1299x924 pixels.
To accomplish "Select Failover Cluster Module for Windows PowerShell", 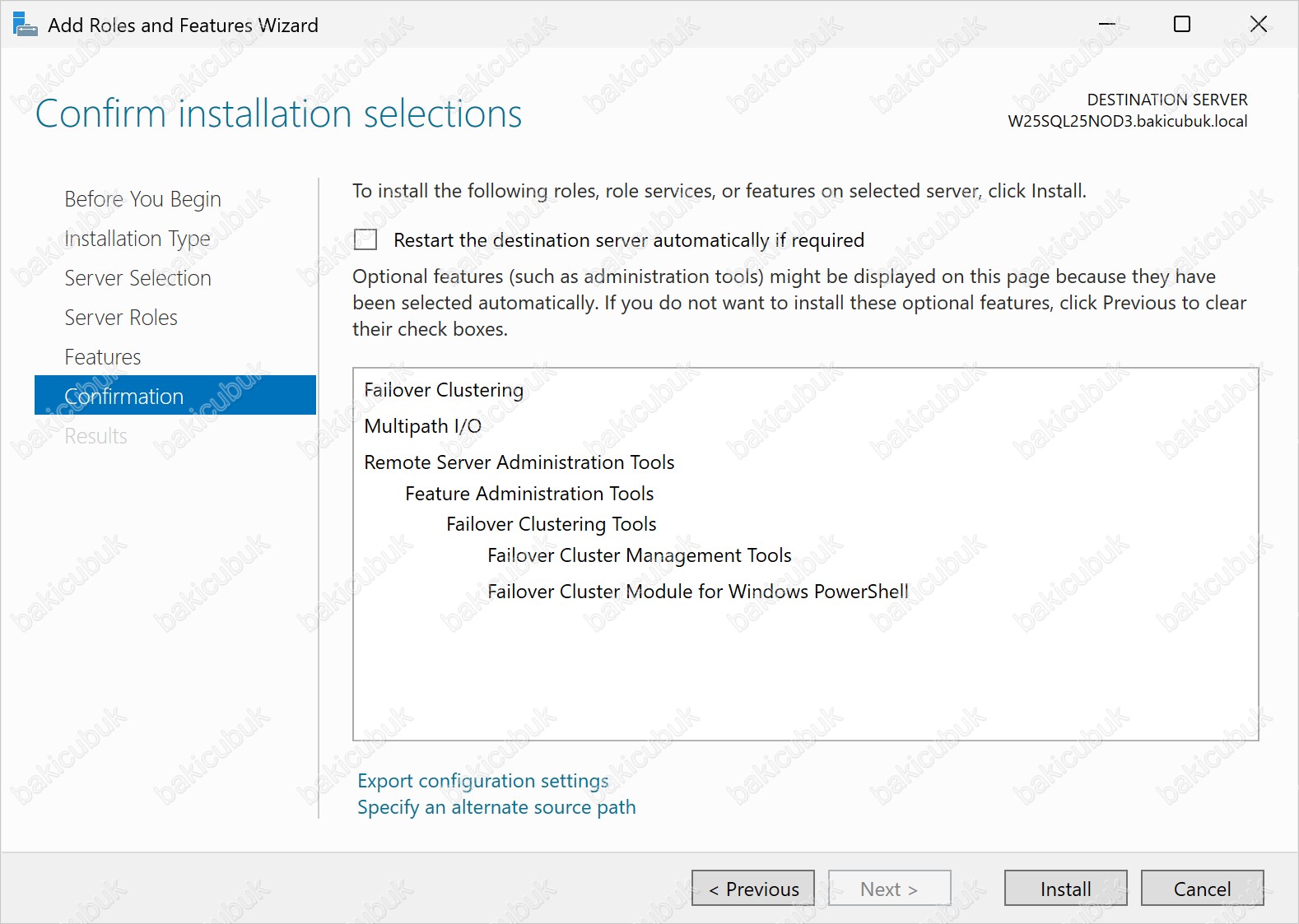I will tap(697, 592).
